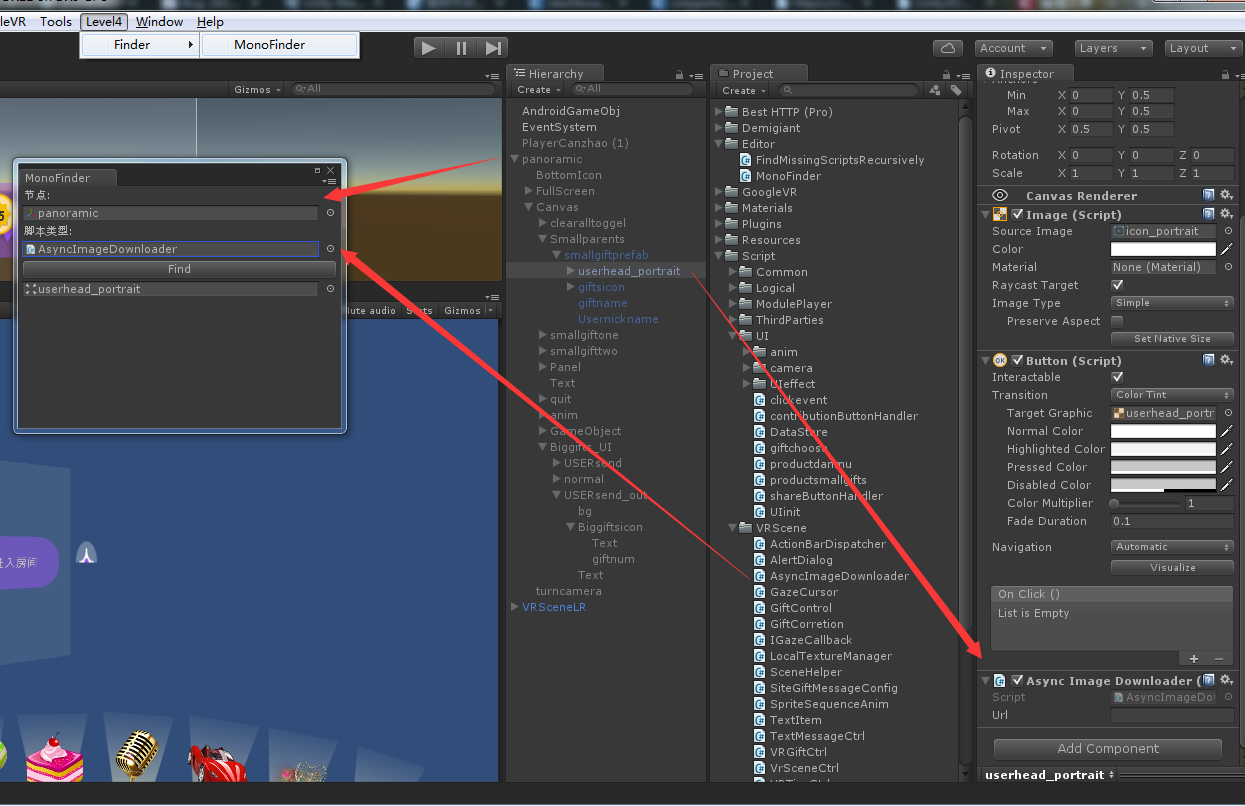Click the Set Native Size button
This screenshot has width=1245, height=806.
[1172, 339]
